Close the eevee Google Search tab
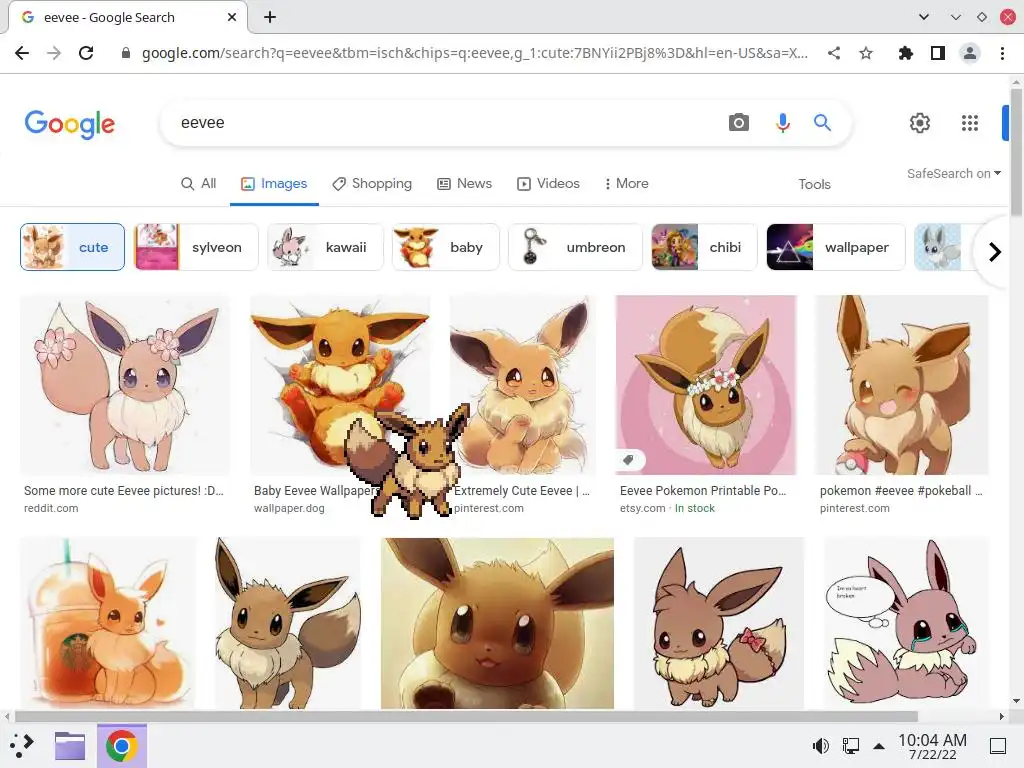The height and width of the screenshot is (768, 1024). click(232, 17)
